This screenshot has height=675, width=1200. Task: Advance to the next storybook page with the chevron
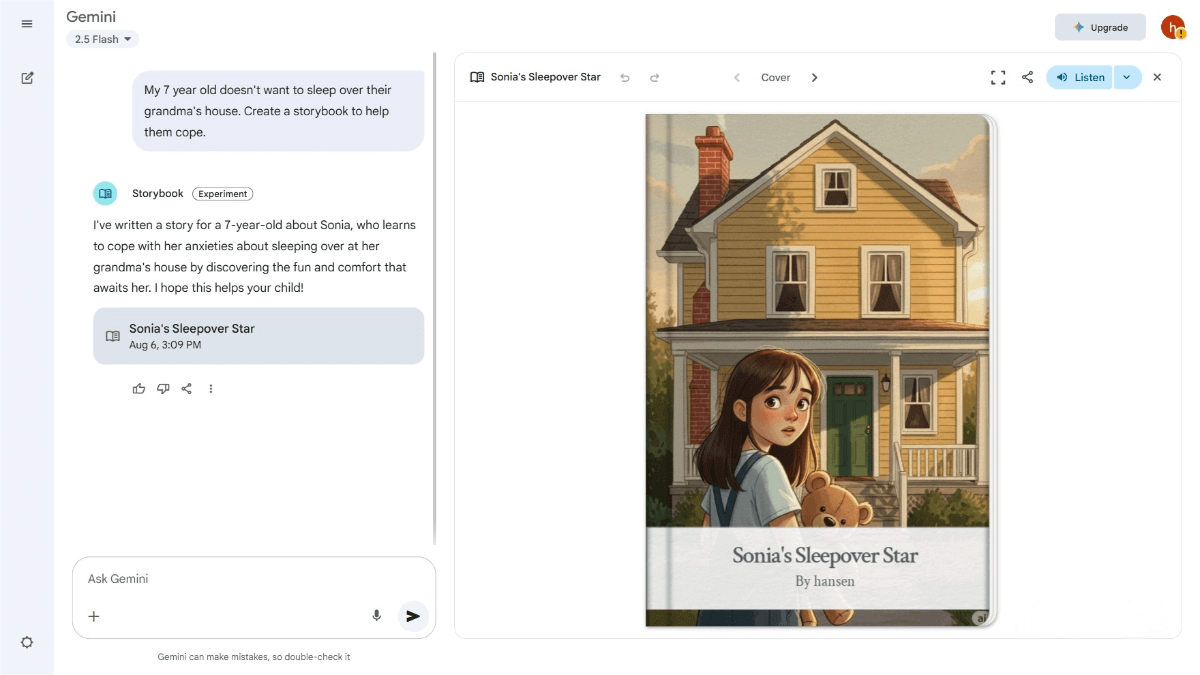pyautogui.click(x=814, y=76)
